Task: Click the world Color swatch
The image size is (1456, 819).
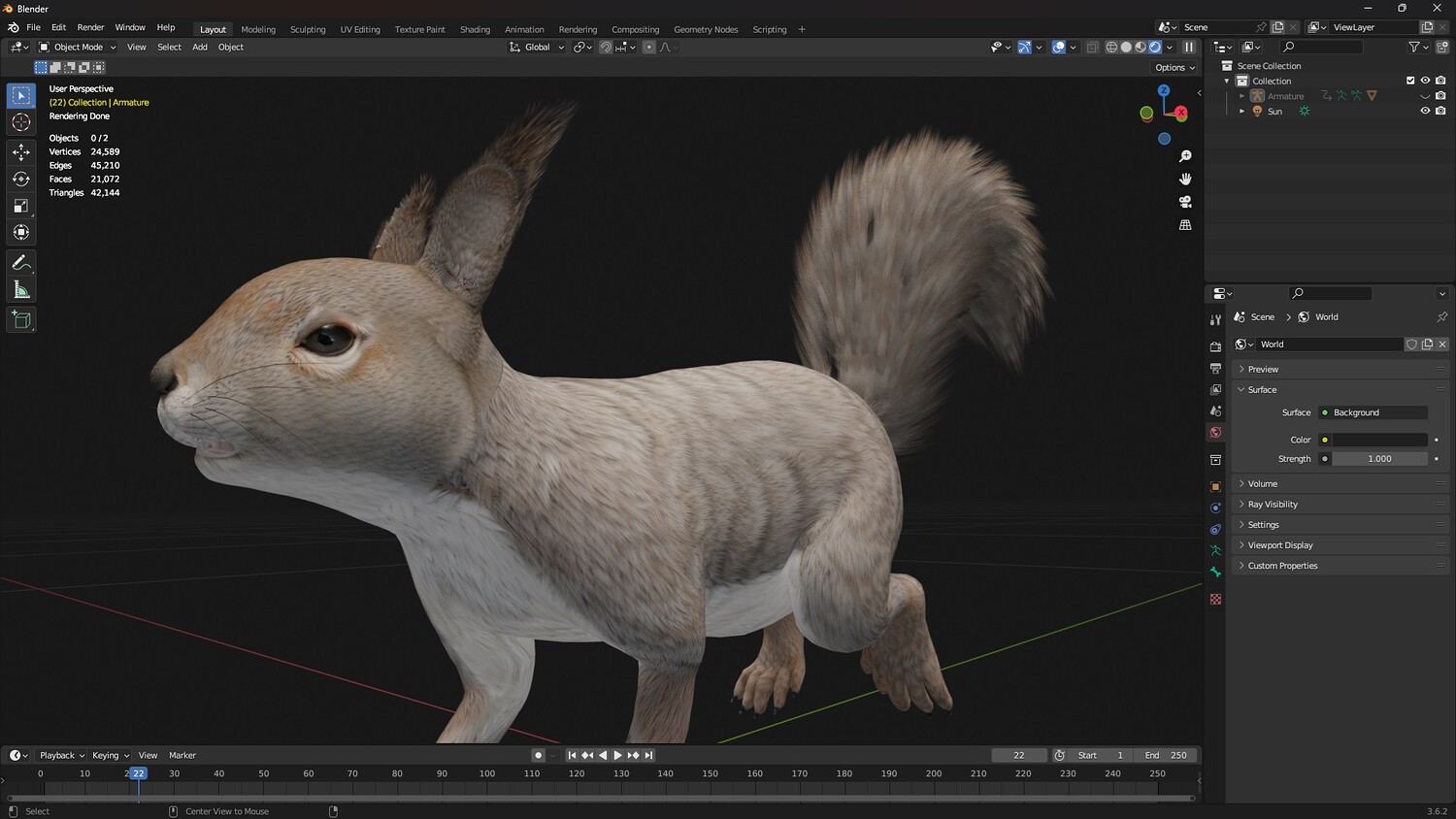Action: pyautogui.click(x=1379, y=440)
